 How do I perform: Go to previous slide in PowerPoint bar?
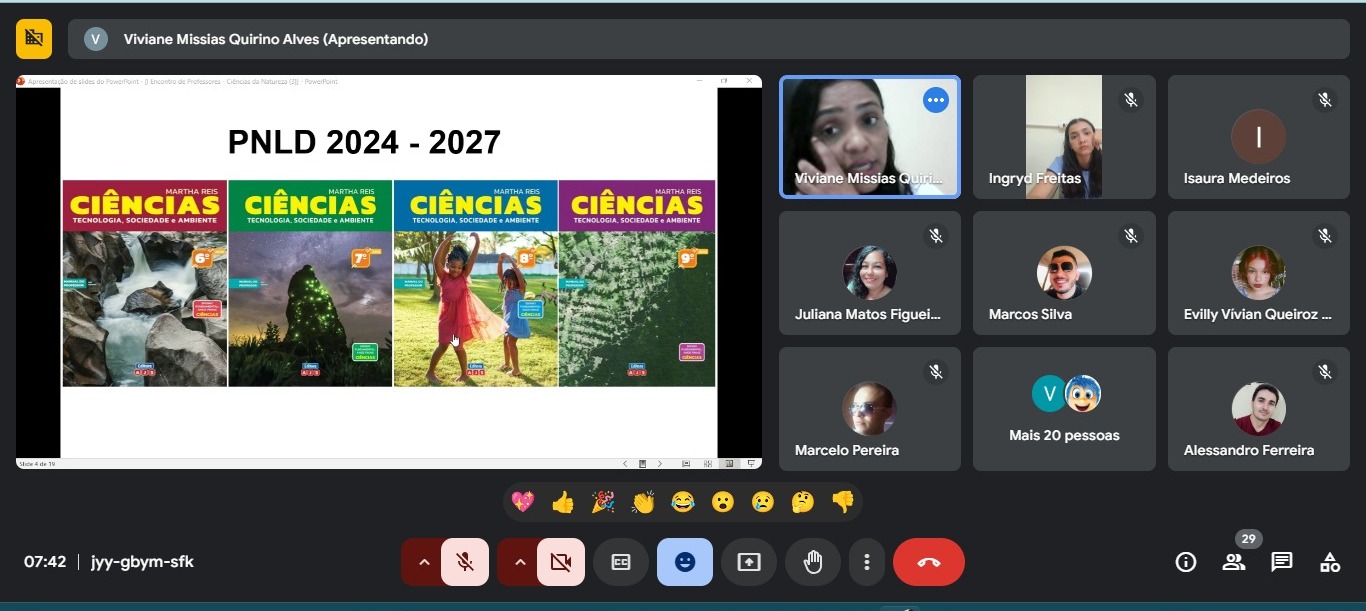point(626,464)
